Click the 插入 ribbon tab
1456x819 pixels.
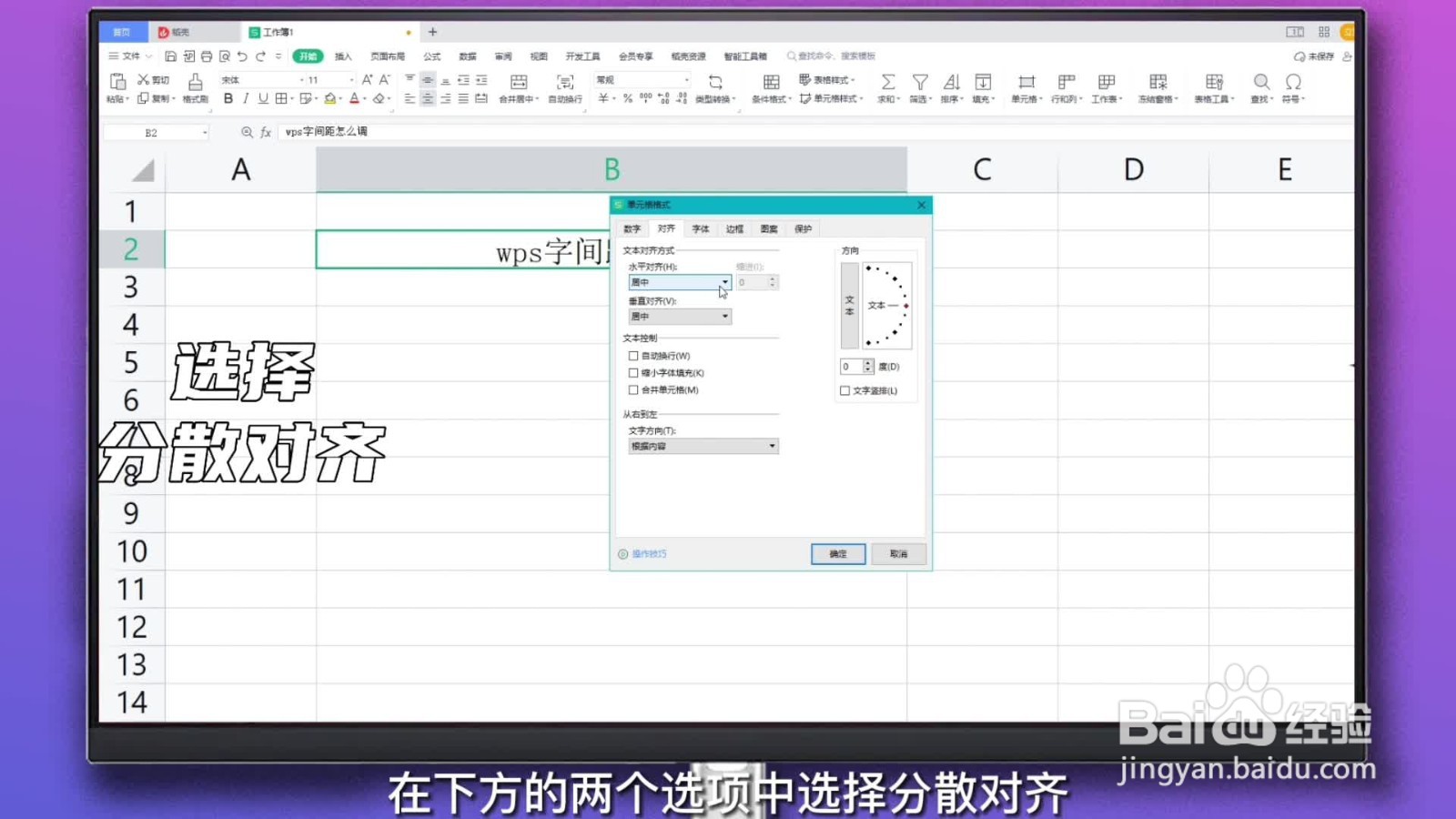(343, 56)
